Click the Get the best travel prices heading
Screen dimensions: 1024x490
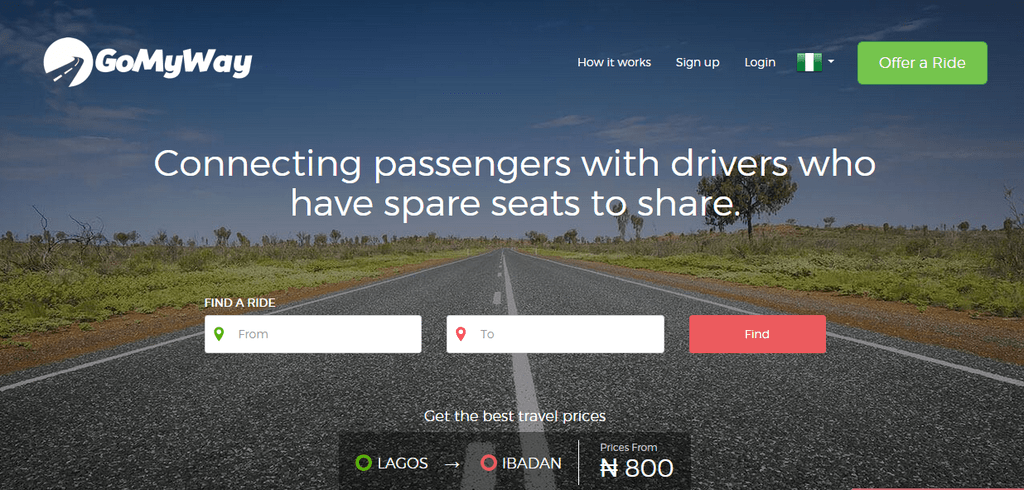515,416
